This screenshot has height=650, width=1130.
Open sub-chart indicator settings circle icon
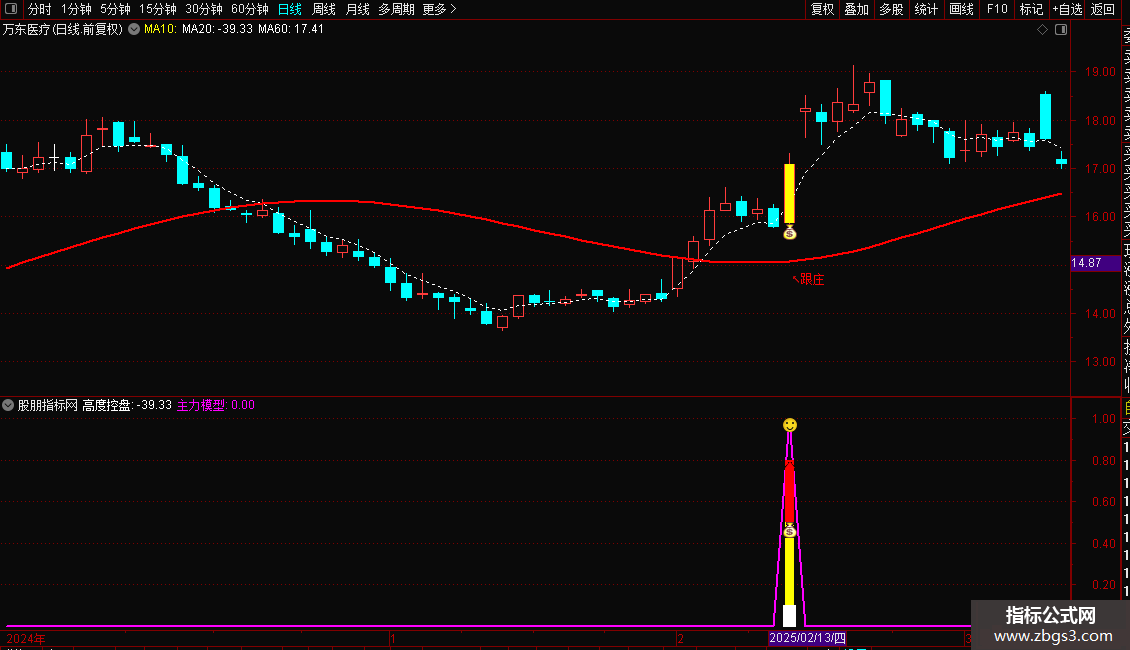click(x=8, y=405)
